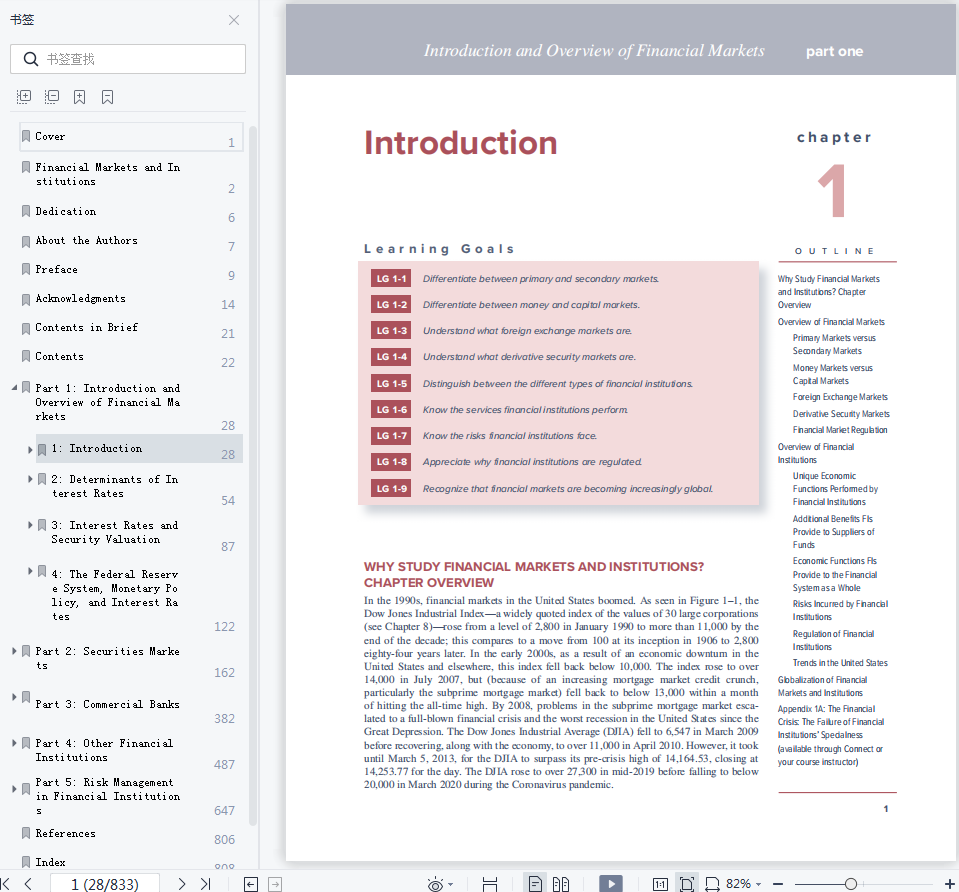This screenshot has height=892, width=959.
Task: Expand the '1: Introduction' bookmark
Action: 30,450
